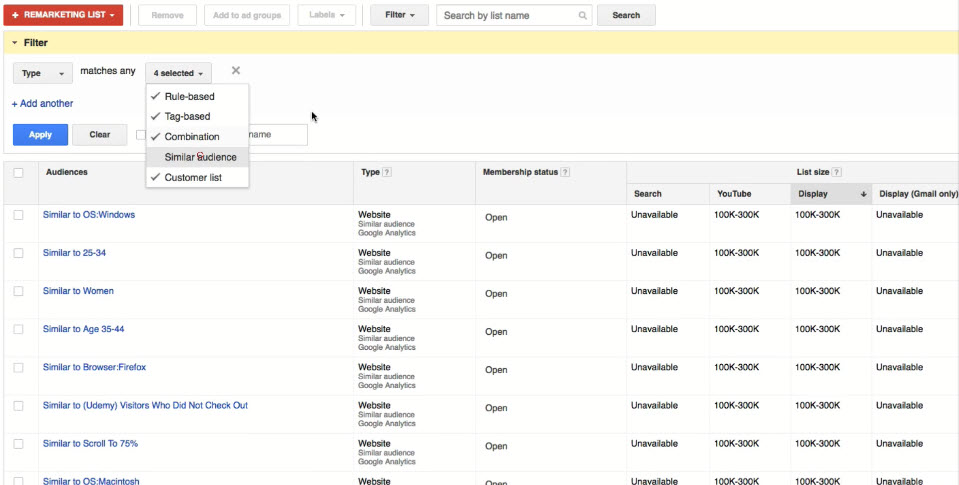Toggle the select-all audiences checkbox
The image size is (959, 485).
pos(19,173)
